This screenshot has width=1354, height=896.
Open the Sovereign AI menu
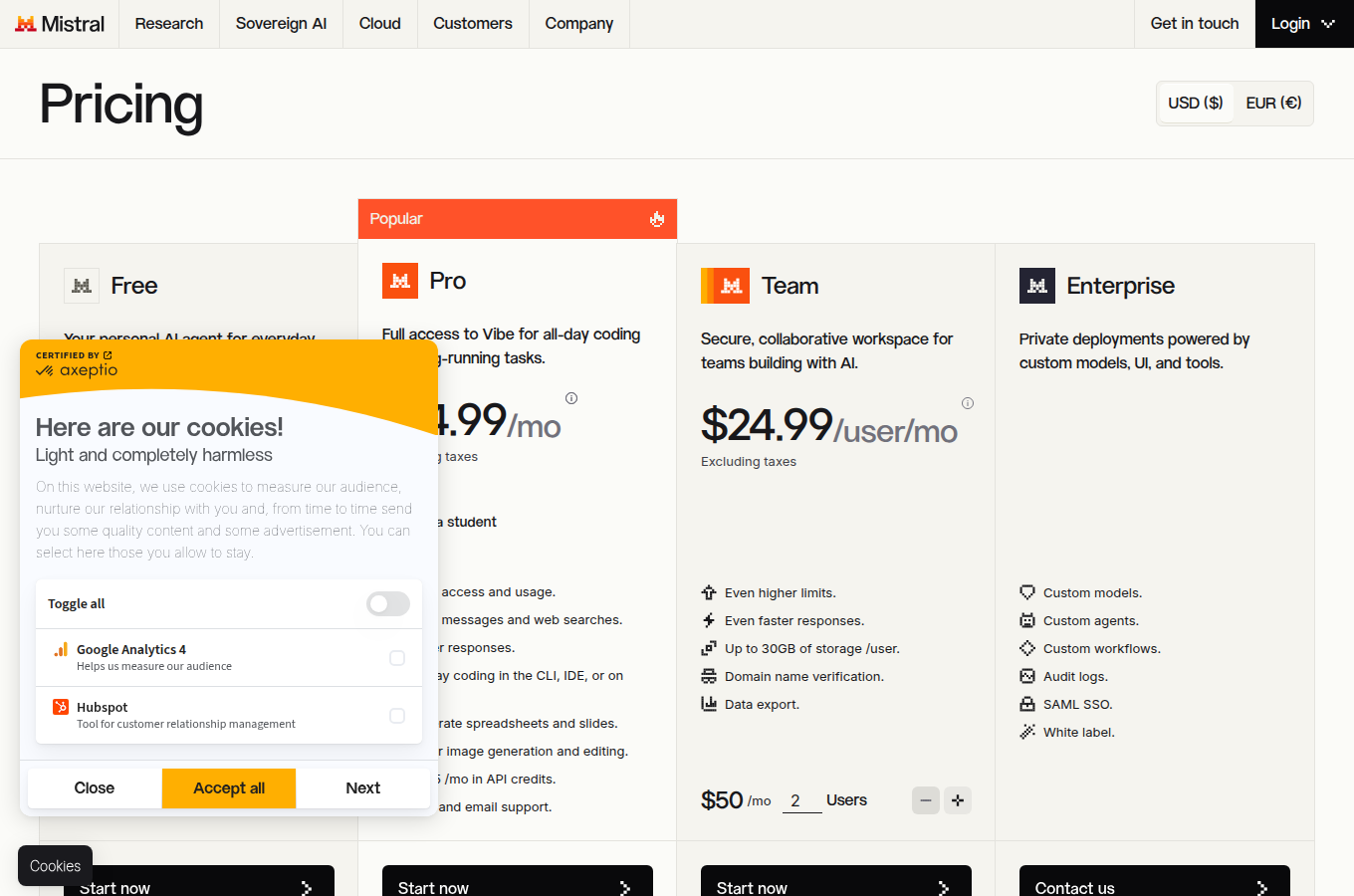pos(282,24)
